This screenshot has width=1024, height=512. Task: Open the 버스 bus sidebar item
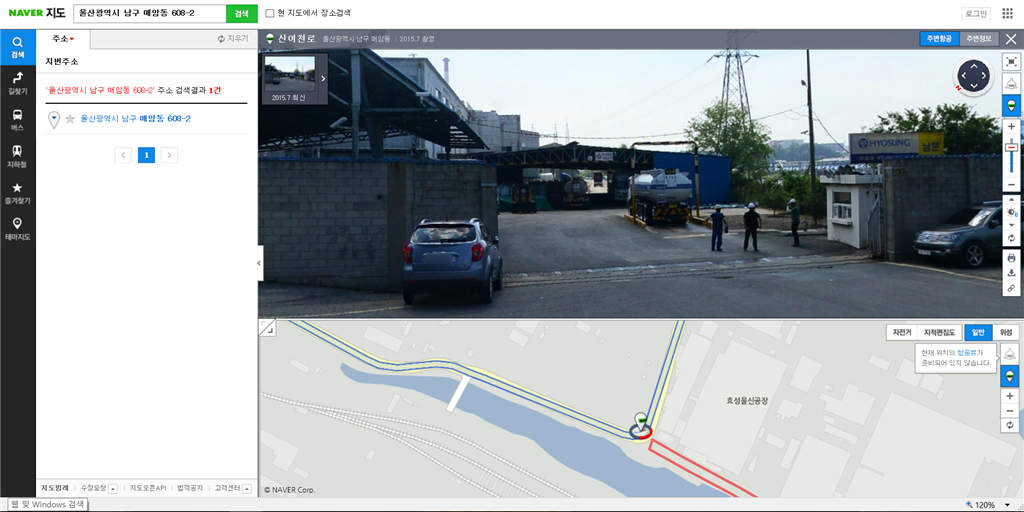pyautogui.click(x=18, y=120)
